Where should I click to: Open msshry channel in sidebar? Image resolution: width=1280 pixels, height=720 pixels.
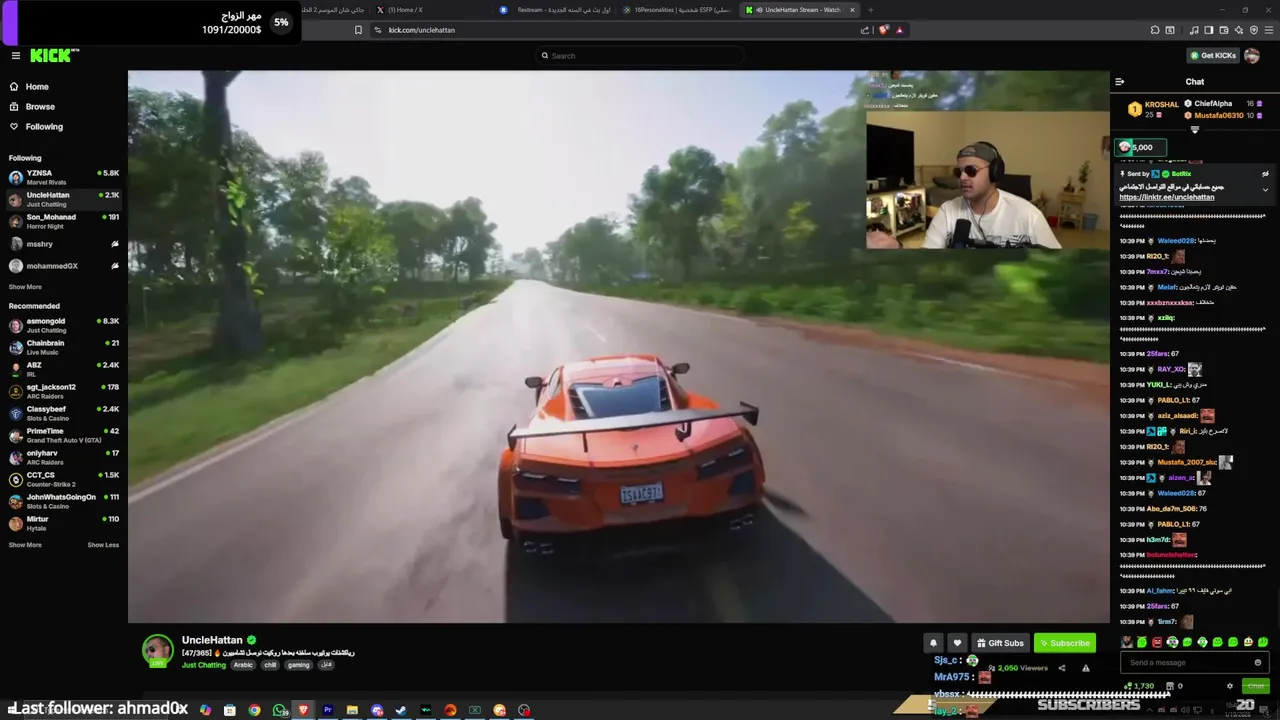coord(64,244)
